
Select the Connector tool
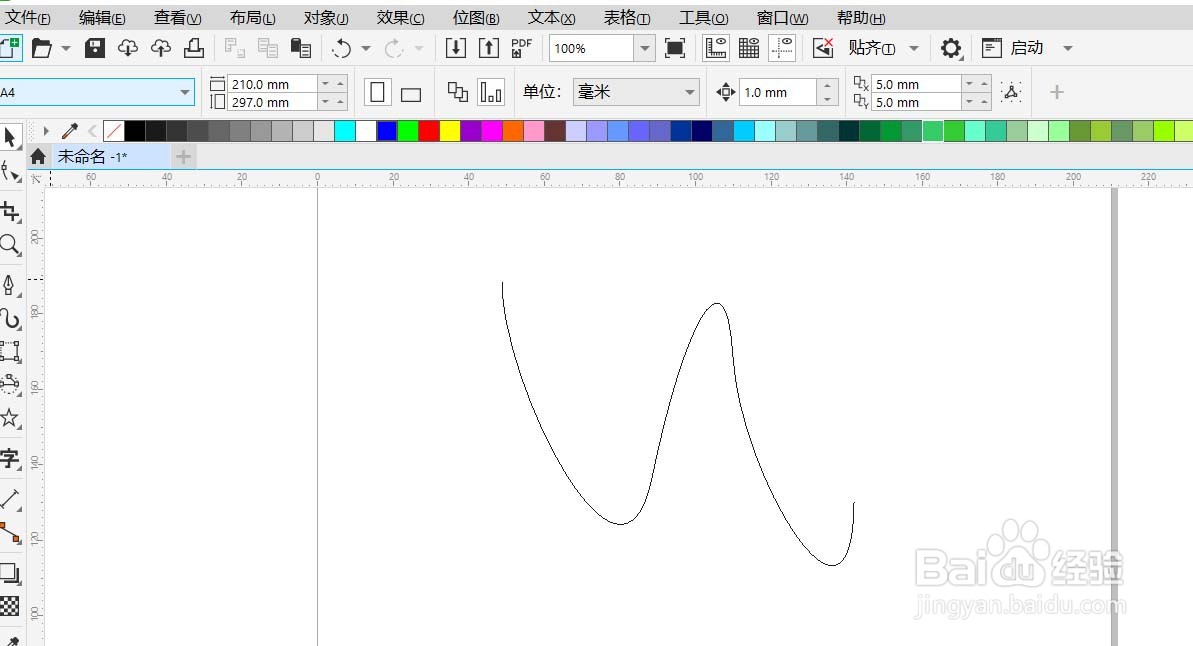coord(10,533)
